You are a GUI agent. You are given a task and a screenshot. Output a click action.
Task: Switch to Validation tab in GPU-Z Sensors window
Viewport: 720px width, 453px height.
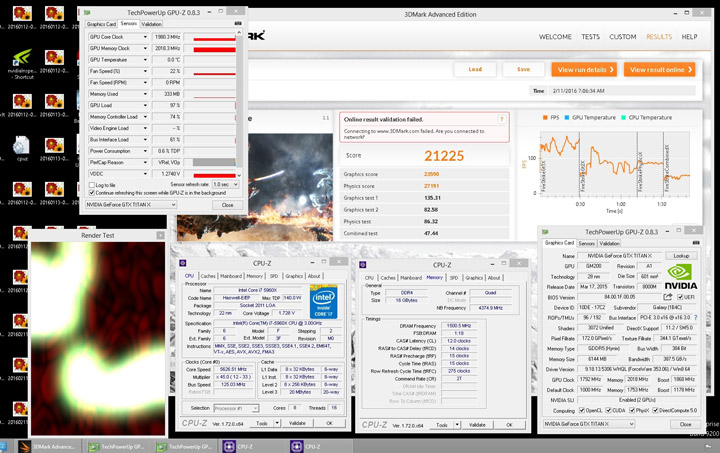151,24
